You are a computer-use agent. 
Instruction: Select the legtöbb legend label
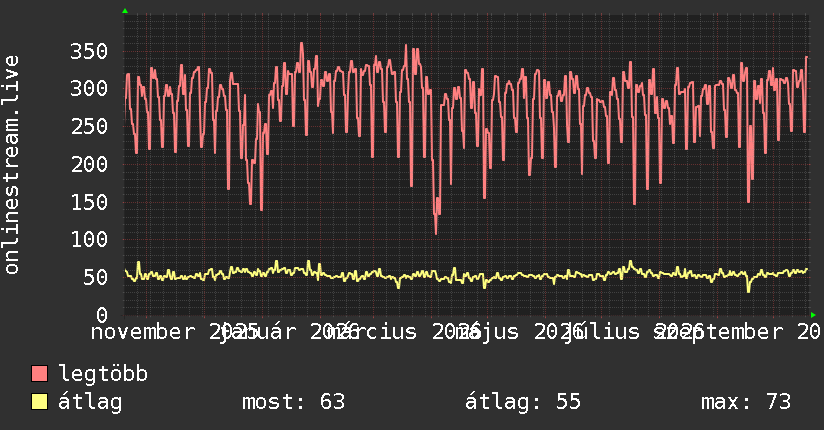coord(103,373)
